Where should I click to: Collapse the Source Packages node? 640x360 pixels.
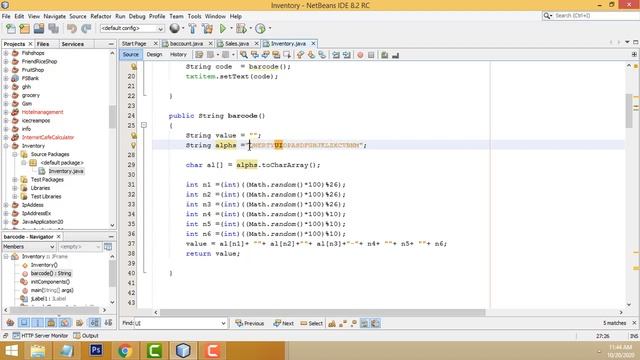tap(15, 154)
